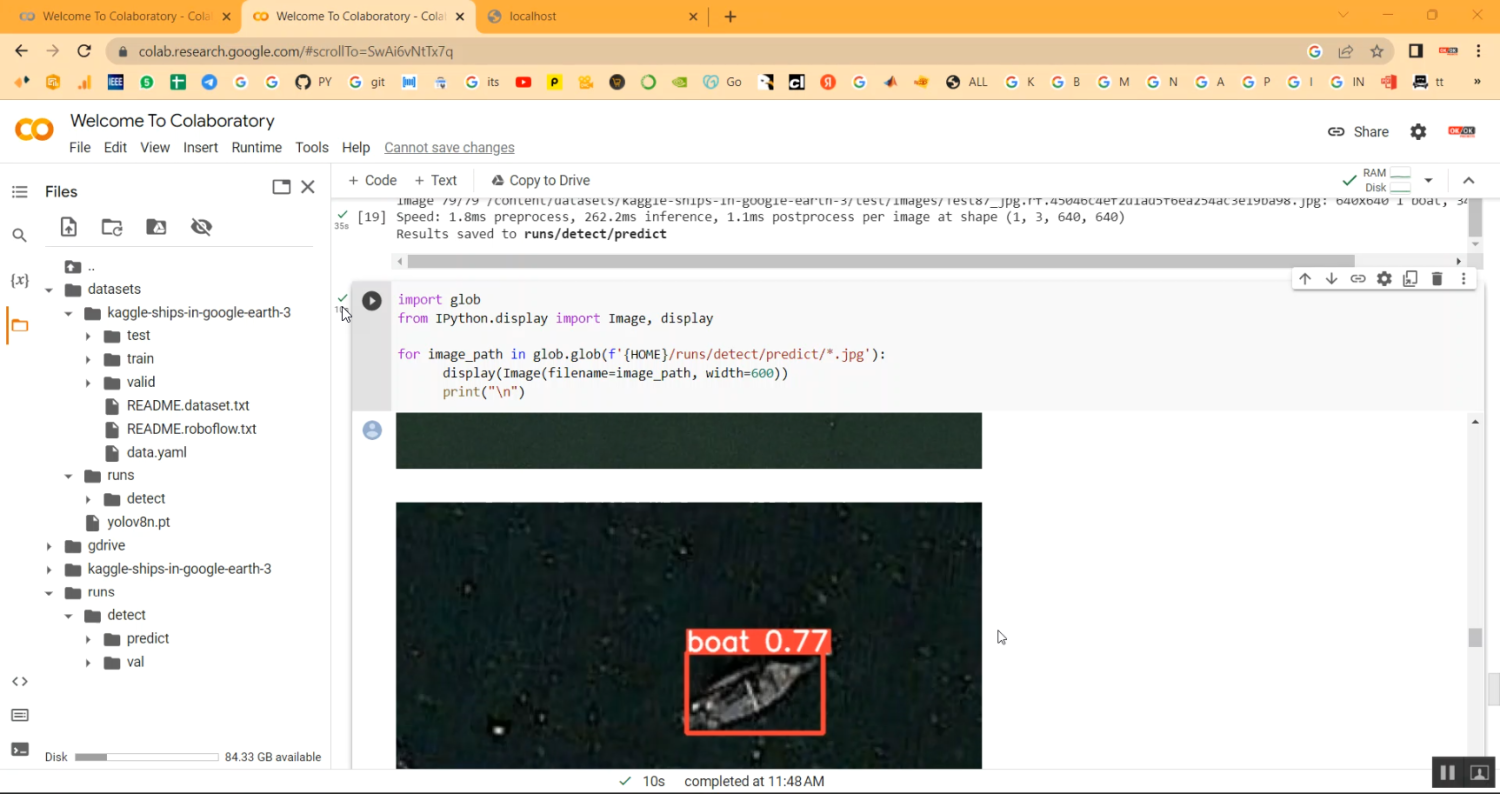Mirror the cell in a tab

click(1410, 279)
